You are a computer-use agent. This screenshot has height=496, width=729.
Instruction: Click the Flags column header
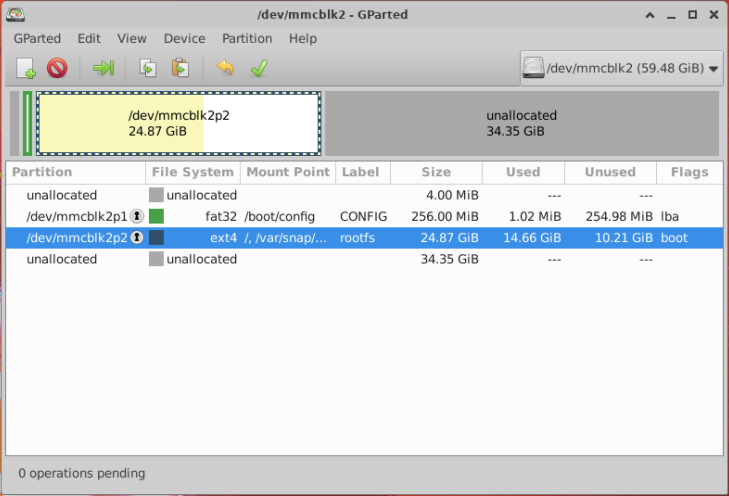coord(690,172)
